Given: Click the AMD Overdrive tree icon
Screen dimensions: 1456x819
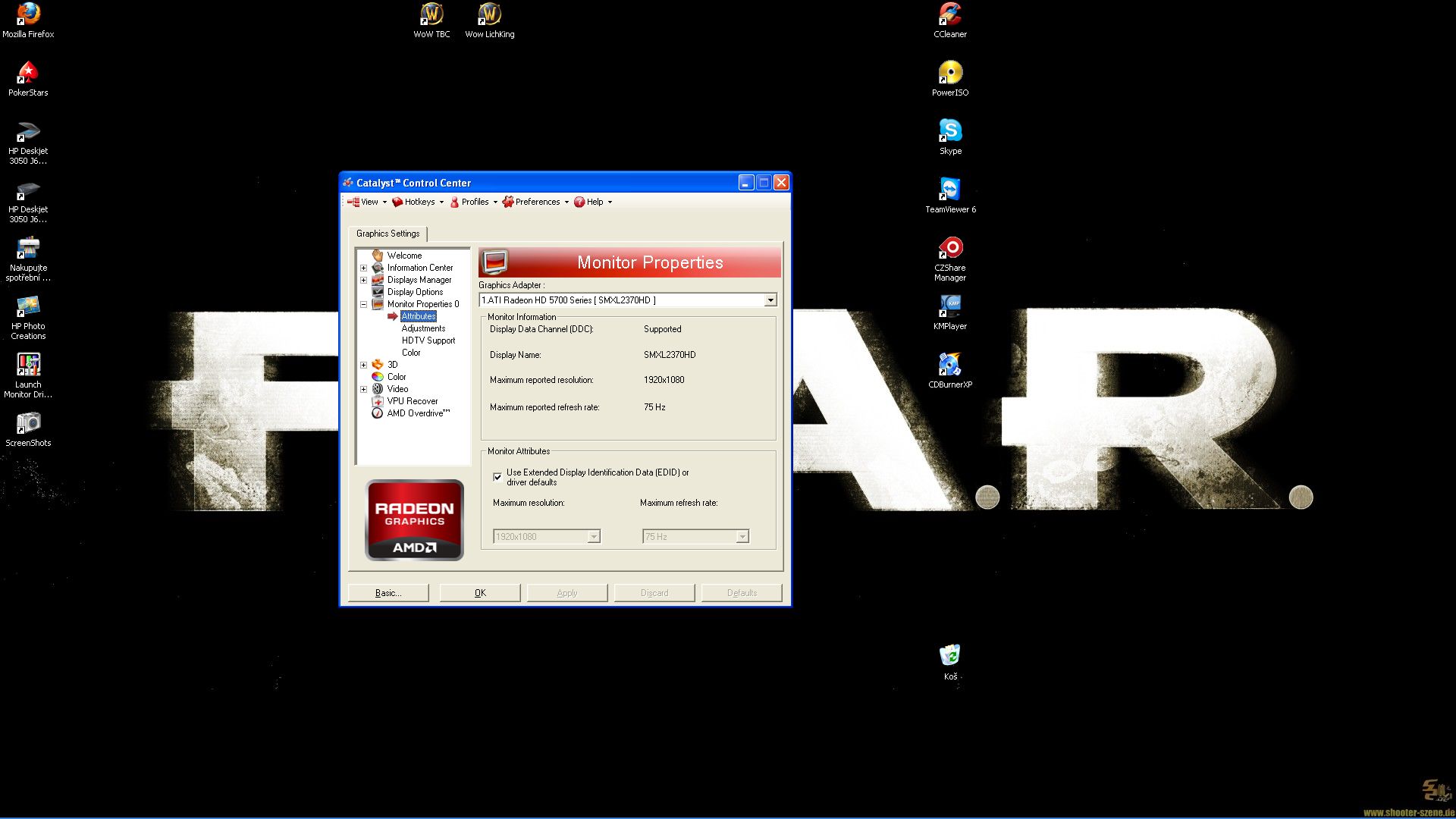Looking at the screenshot, I should [x=378, y=413].
